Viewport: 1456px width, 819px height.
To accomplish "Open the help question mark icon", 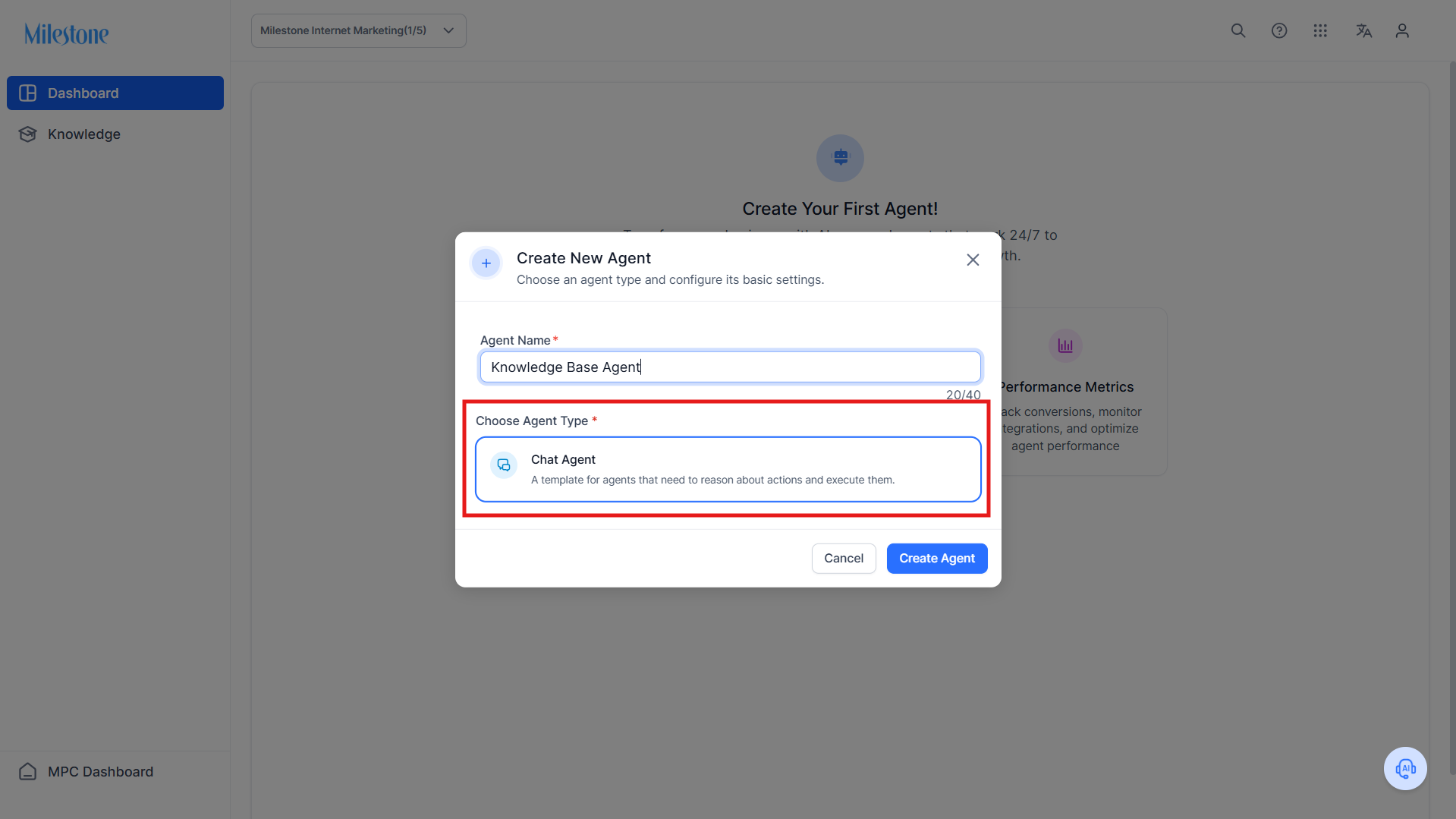I will pyautogui.click(x=1279, y=30).
